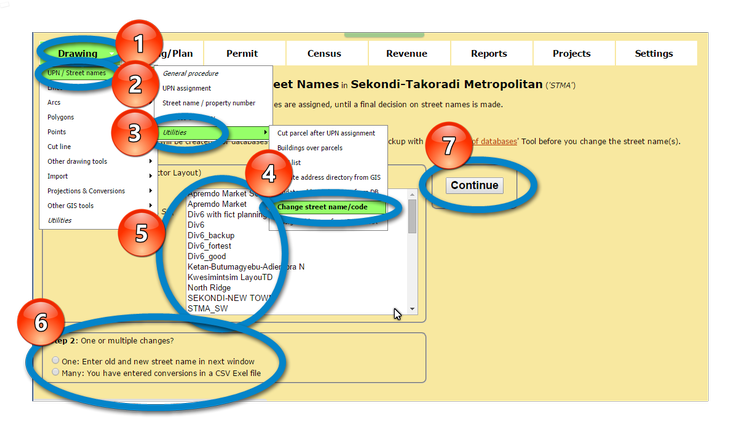740x433 pixels.
Task: Click the layout list scrollbar thumb
Action: coord(412,216)
